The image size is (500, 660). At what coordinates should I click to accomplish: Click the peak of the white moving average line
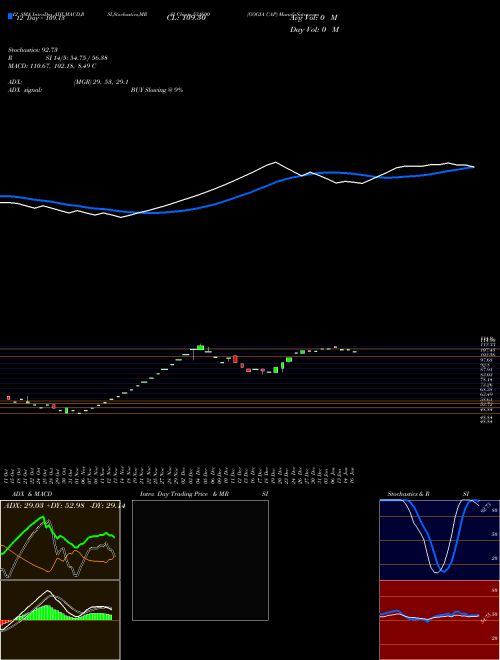276,162
